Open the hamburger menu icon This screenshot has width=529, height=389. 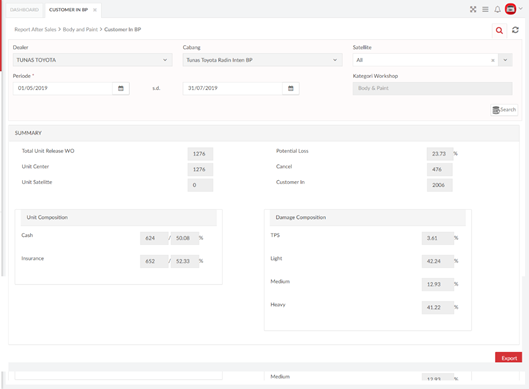(x=485, y=9)
